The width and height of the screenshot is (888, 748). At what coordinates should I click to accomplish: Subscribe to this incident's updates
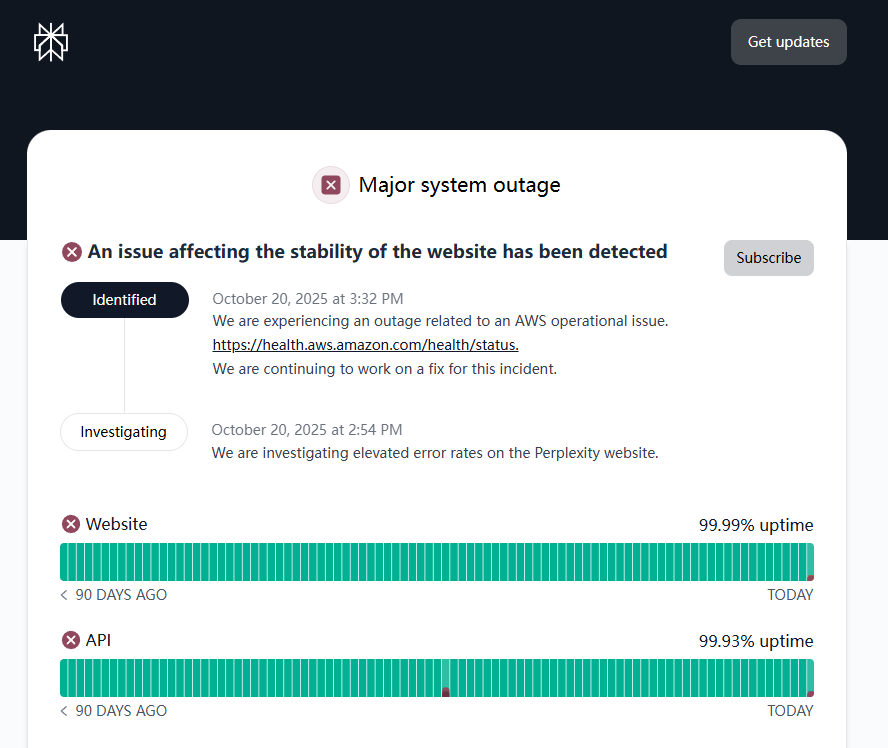pyautogui.click(x=769, y=258)
